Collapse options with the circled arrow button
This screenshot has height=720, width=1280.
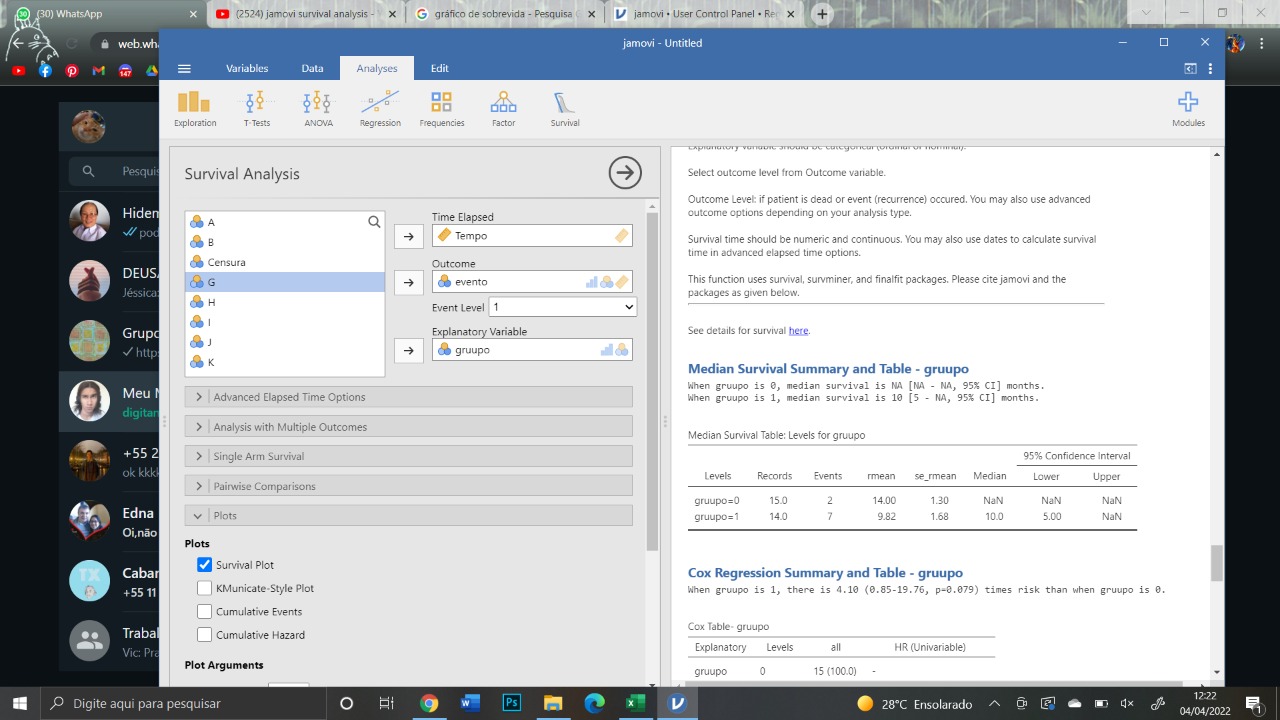(625, 173)
